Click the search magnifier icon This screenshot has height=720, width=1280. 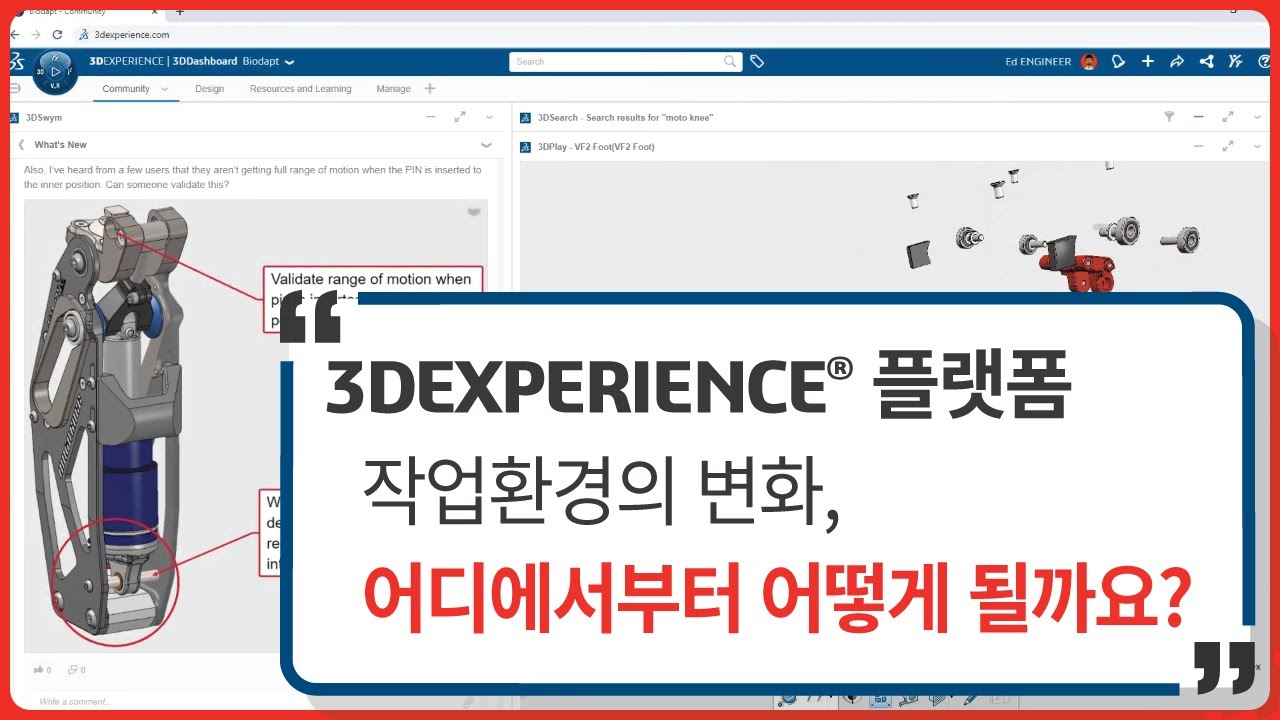point(730,62)
